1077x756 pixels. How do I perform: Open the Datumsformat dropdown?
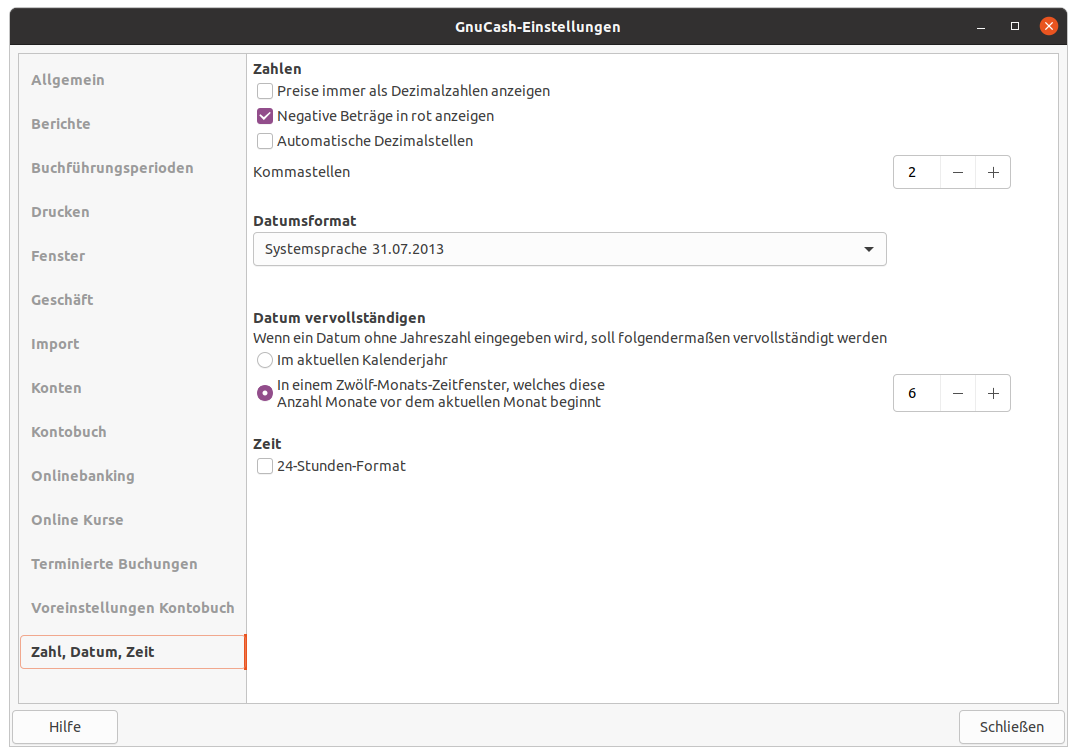[569, 249]
